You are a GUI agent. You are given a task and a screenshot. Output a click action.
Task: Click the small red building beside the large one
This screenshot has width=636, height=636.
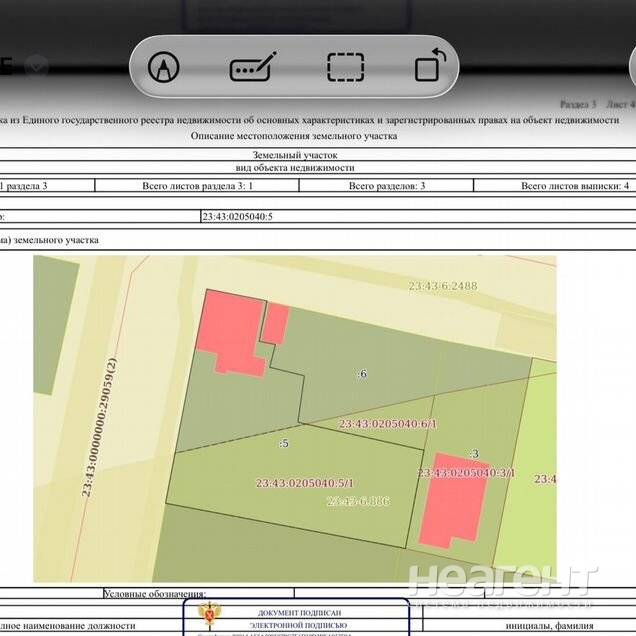(x=275, y=324)
